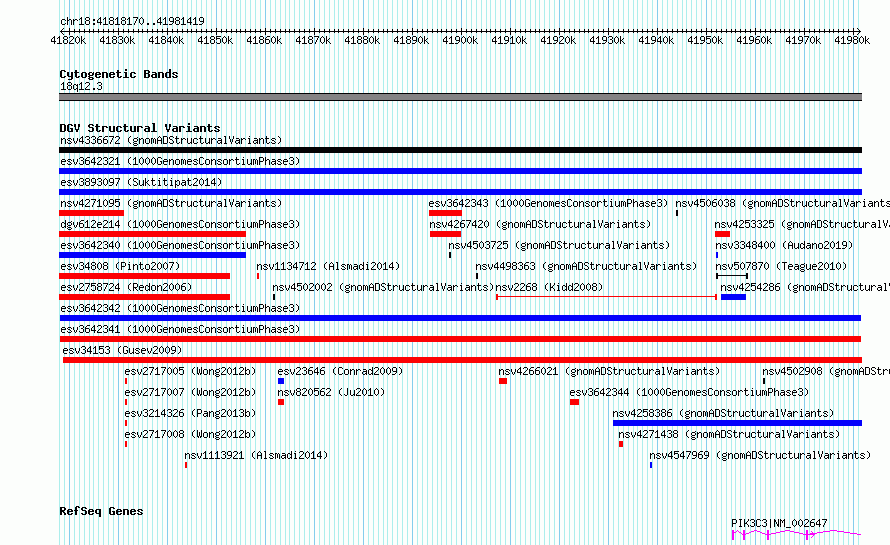Click nsv4547969 variant label

pyautogui.click(x=760, y=455)
